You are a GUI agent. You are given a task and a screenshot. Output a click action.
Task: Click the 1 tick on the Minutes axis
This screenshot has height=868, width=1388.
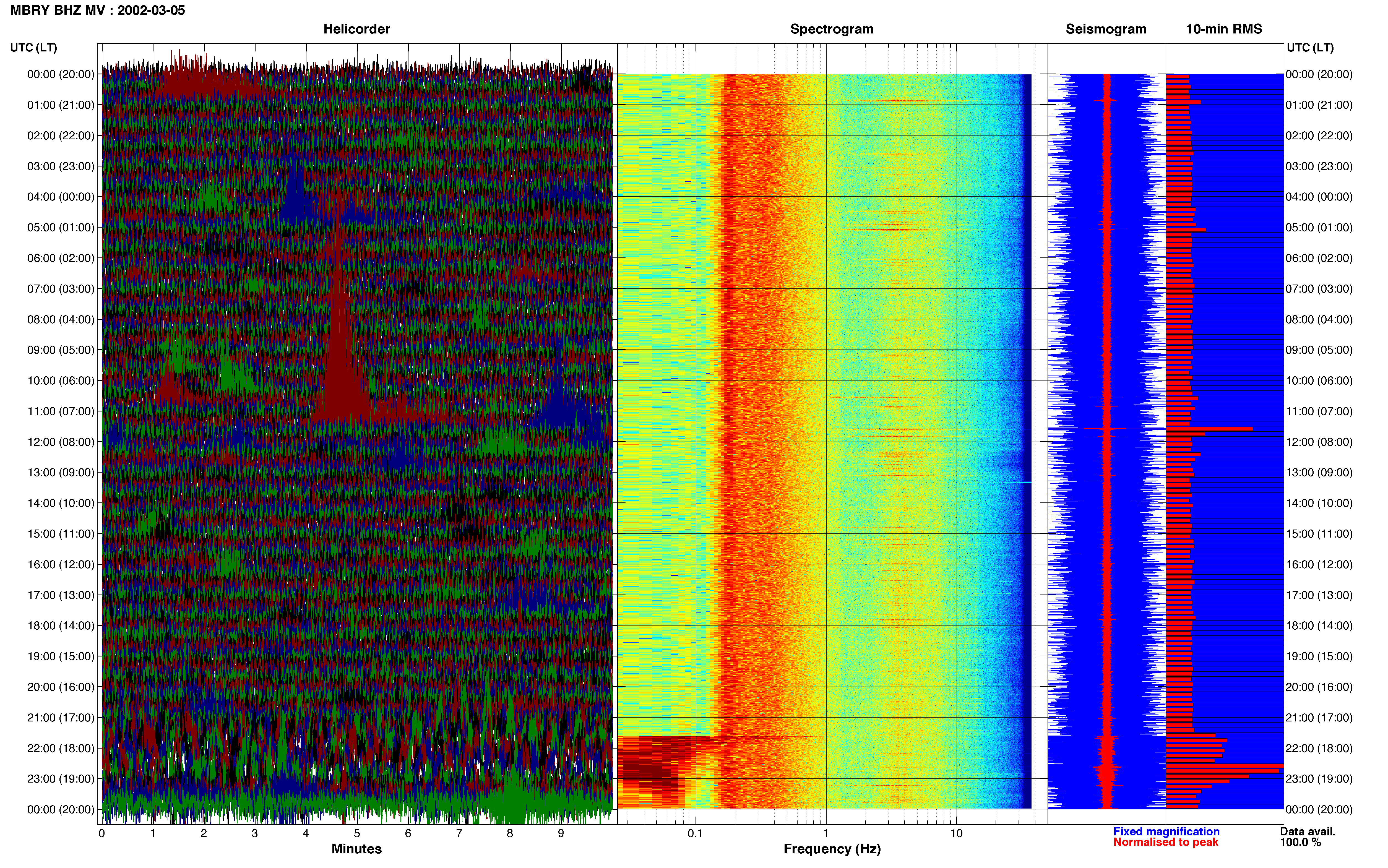coord(153,833)
